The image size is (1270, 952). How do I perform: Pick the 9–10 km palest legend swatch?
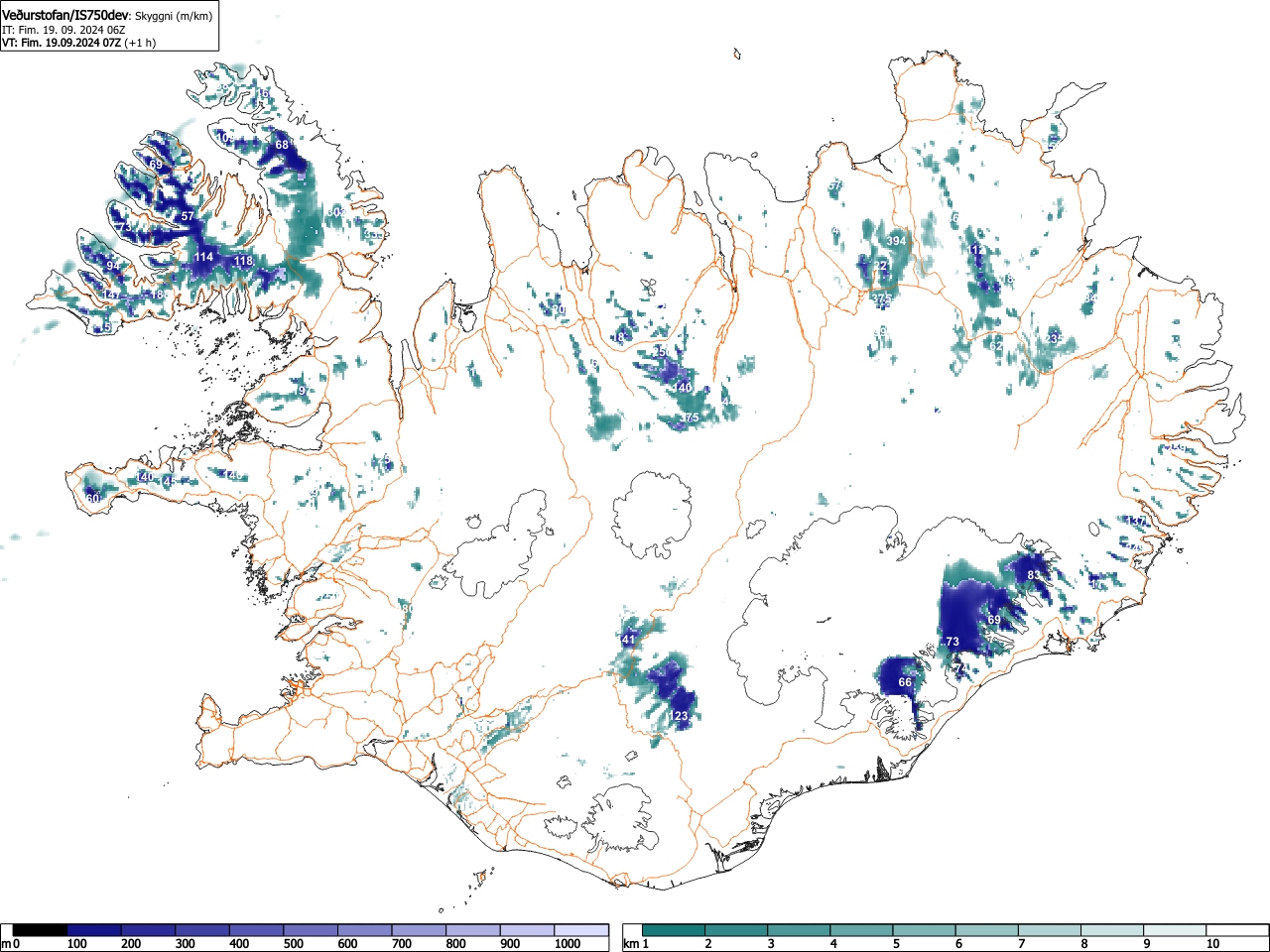pos(1176,930)
